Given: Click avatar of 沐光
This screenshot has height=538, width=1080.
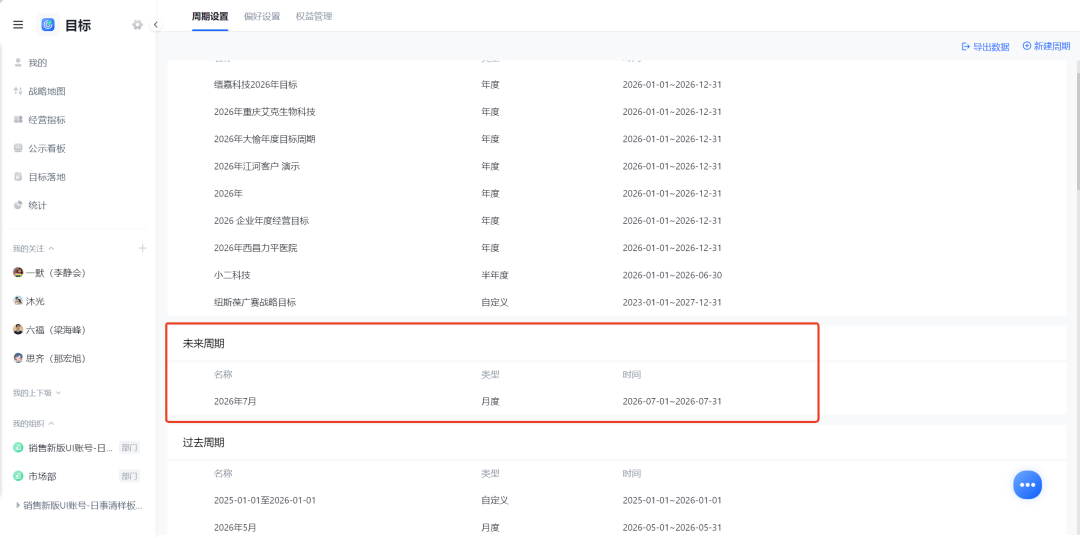Looking at the screenshot, I should click(x=18, y=301).
